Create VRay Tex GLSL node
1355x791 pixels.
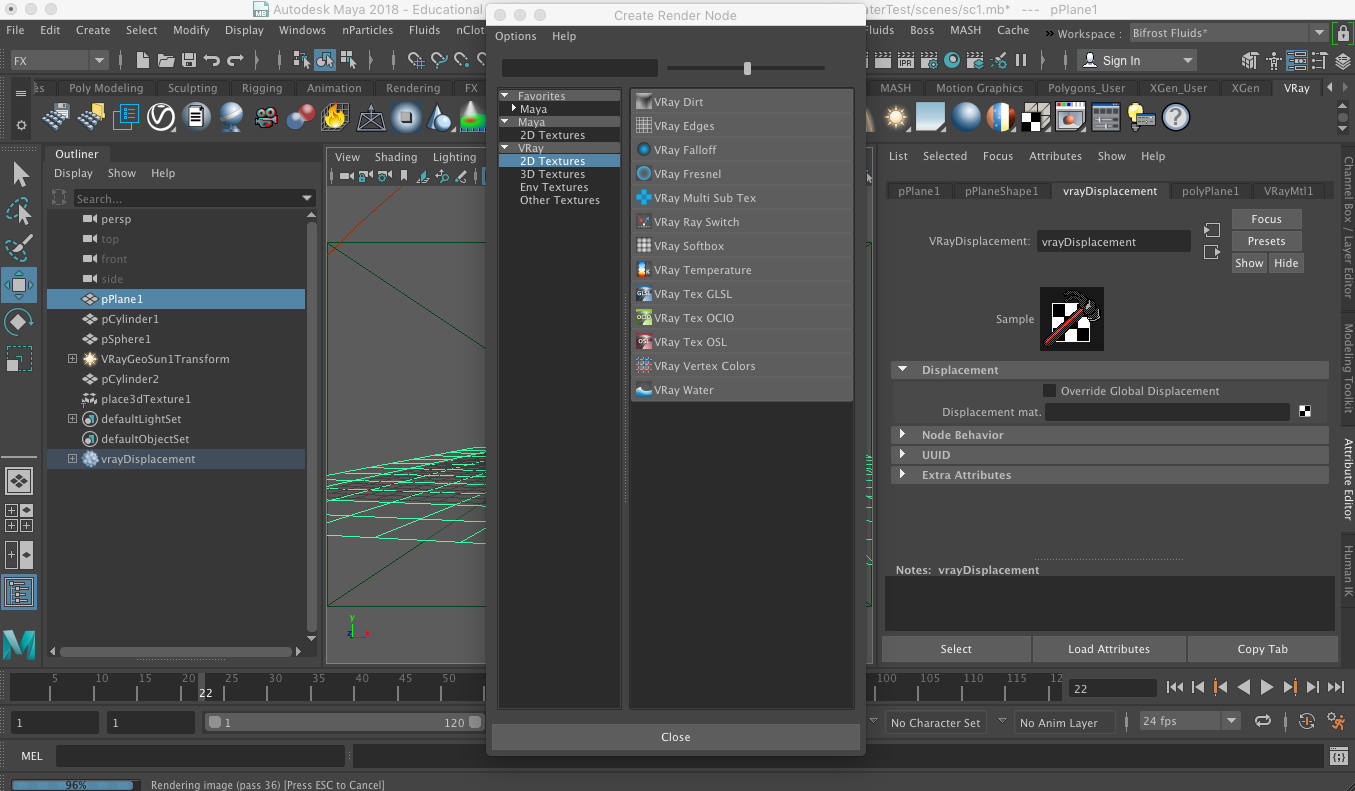pyautogui.click(x=741, y=294)
